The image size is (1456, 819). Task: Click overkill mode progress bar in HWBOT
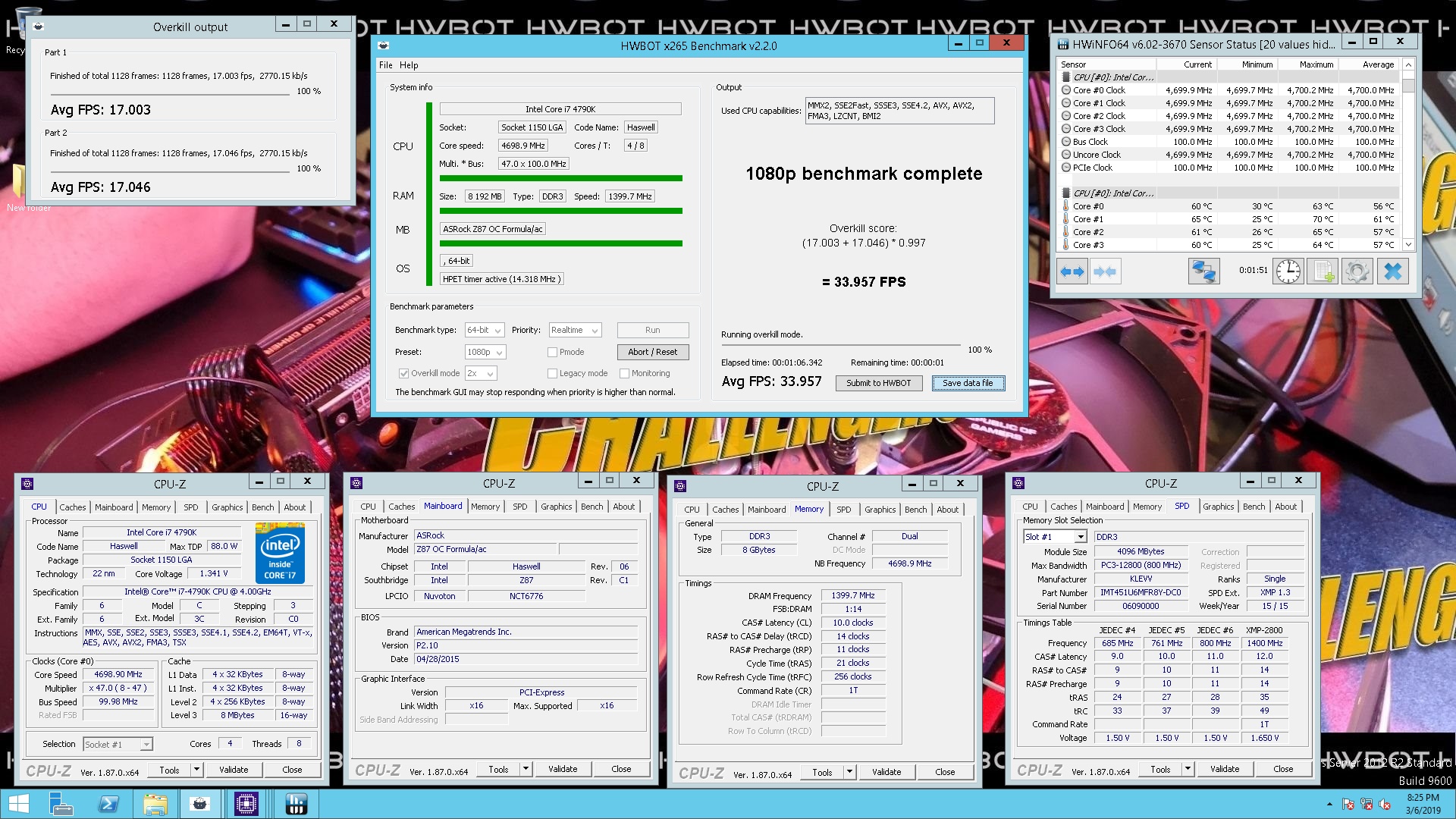click(x=842, y=345)
